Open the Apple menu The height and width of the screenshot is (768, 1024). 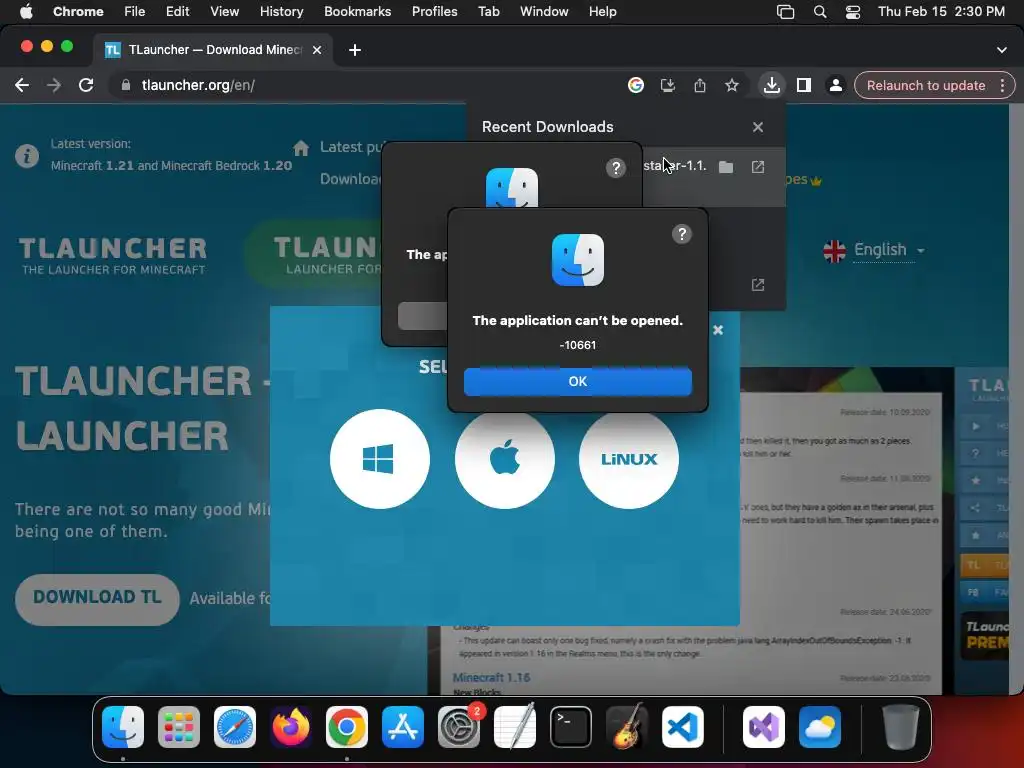26,12
